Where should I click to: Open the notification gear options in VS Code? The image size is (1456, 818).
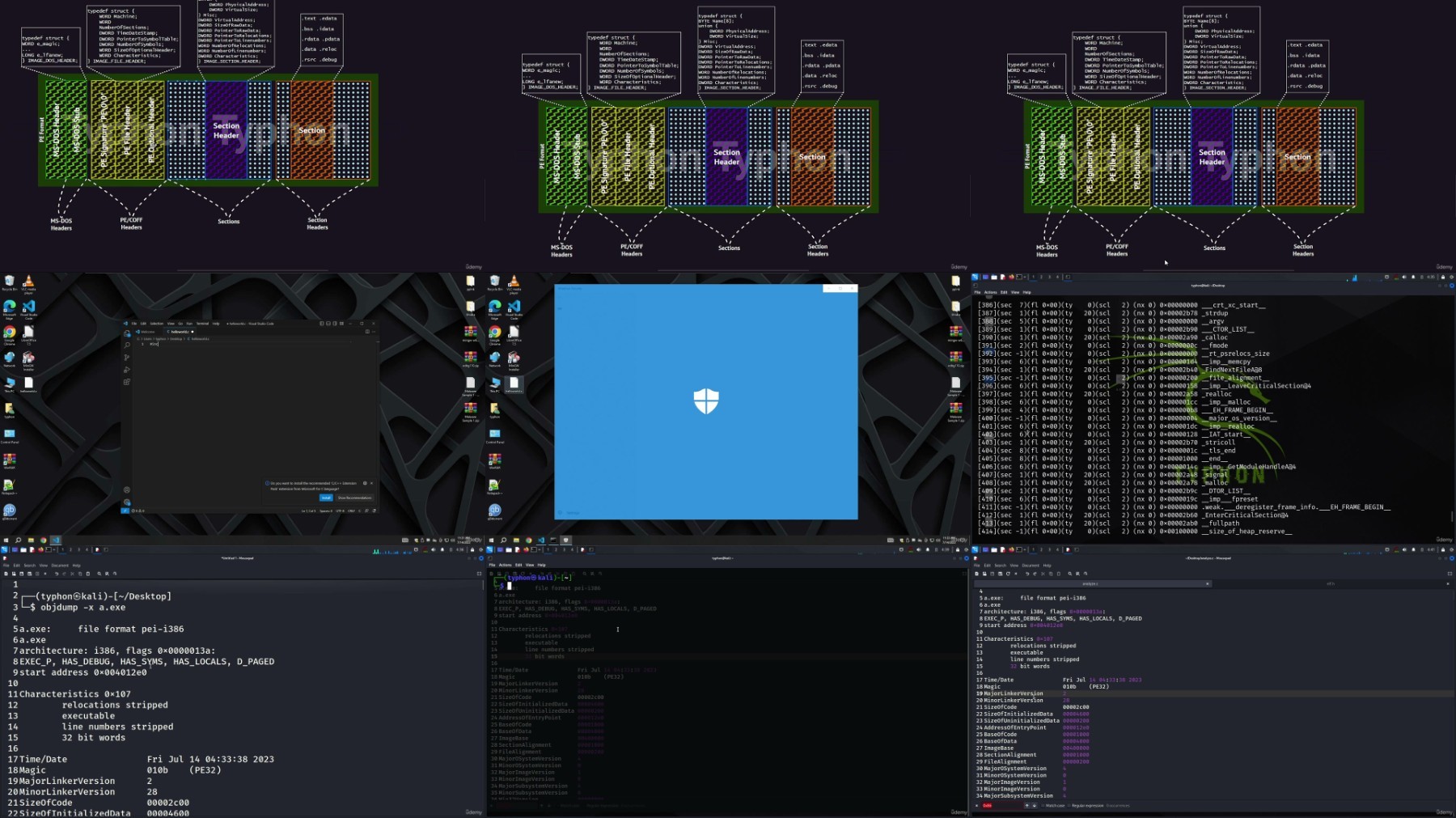[x=365, y=483]
